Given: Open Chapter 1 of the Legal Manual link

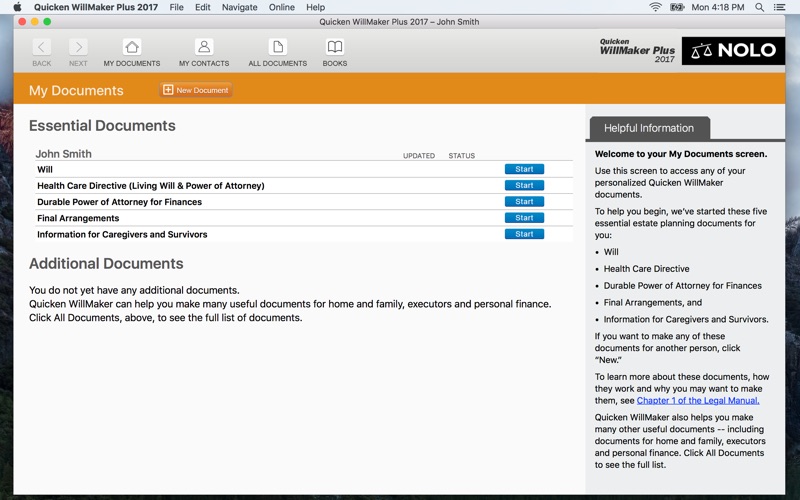Looking at the screenshot, I should [x=698, y=400].
